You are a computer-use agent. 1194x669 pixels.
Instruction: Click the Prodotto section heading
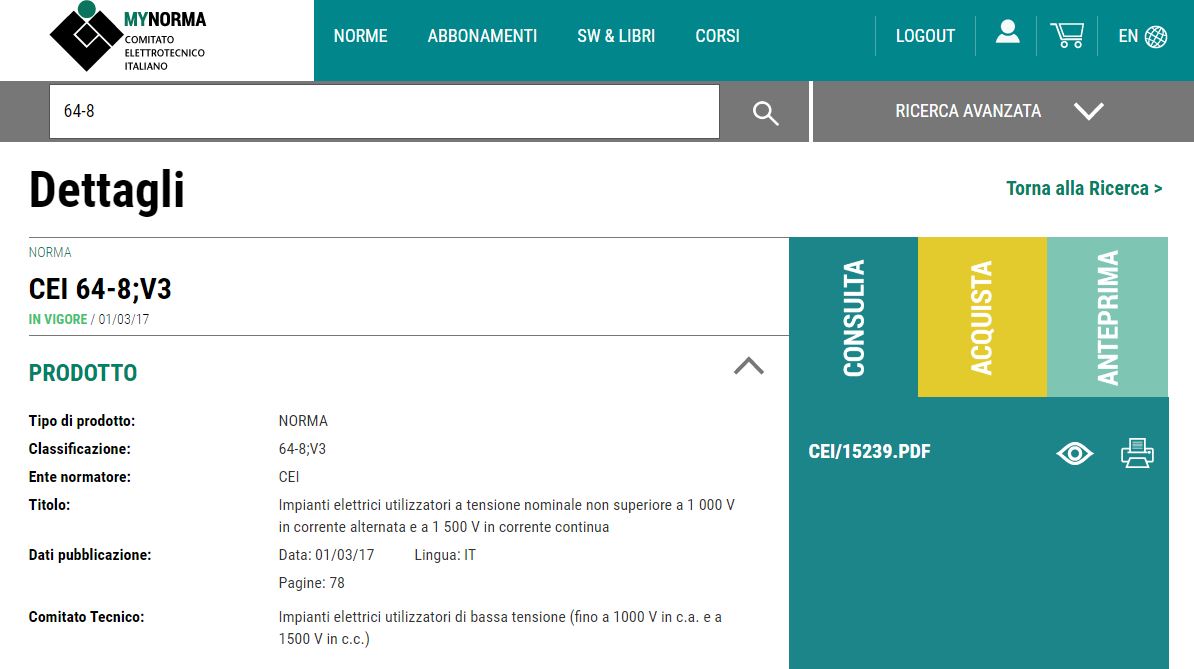pos(83,373)
